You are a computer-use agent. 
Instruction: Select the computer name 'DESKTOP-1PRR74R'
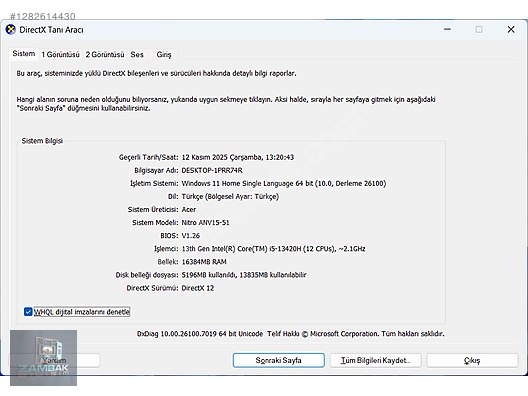[x=212, y=170]
